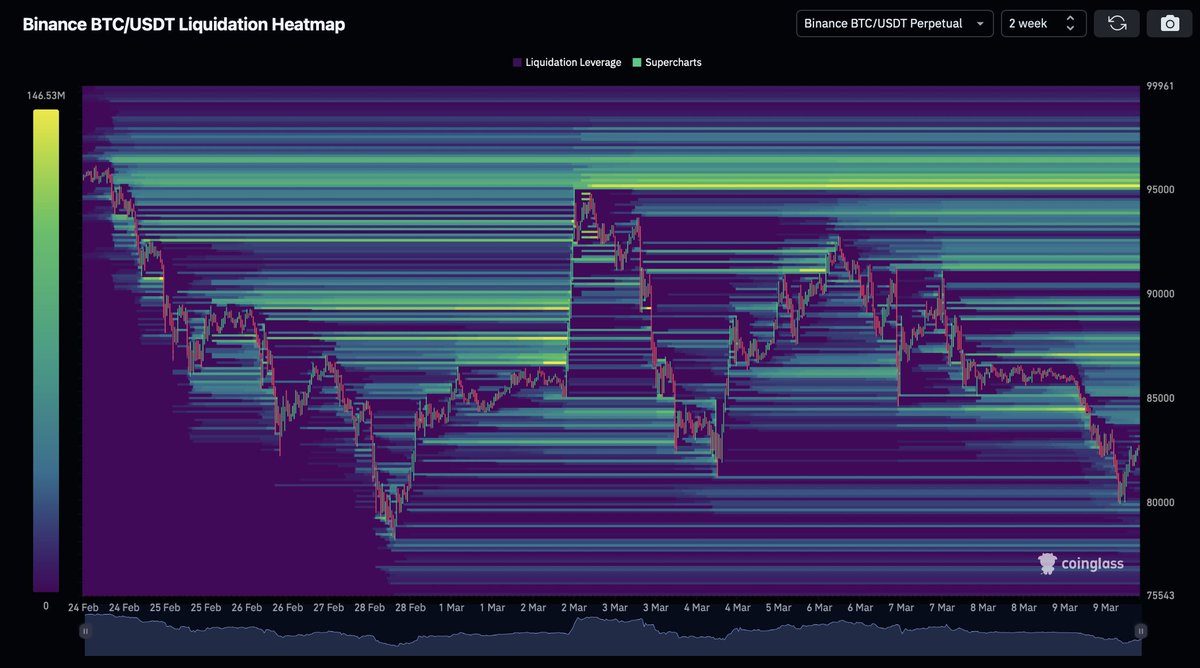Click the 80000 price axis label

tap(1160, 503)
